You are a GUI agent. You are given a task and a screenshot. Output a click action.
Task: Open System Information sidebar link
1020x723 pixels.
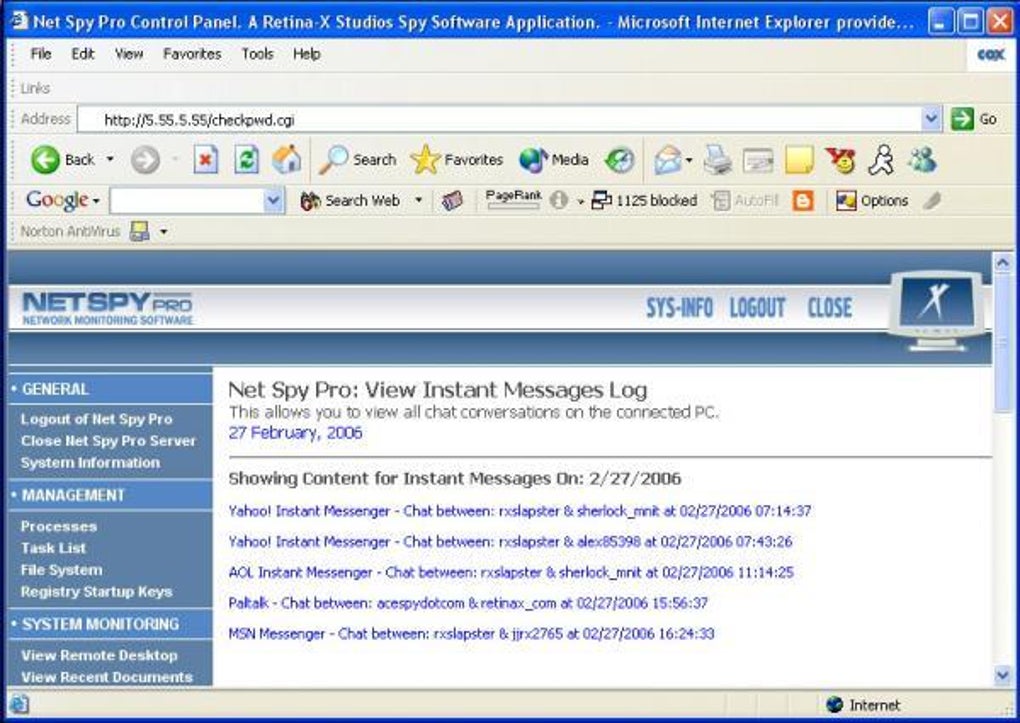click(x=90, y=463)
